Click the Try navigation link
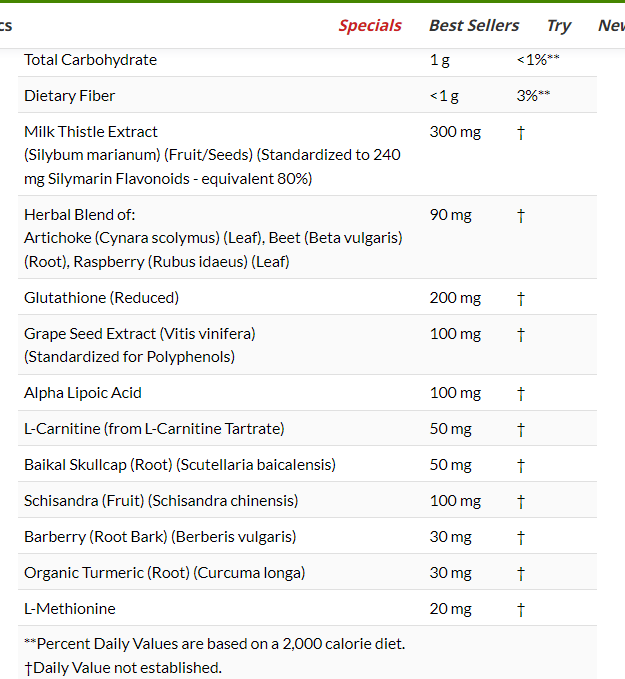The height and width of the screenshot is (679, 625). pyautogui.click(x=559, y=26)
